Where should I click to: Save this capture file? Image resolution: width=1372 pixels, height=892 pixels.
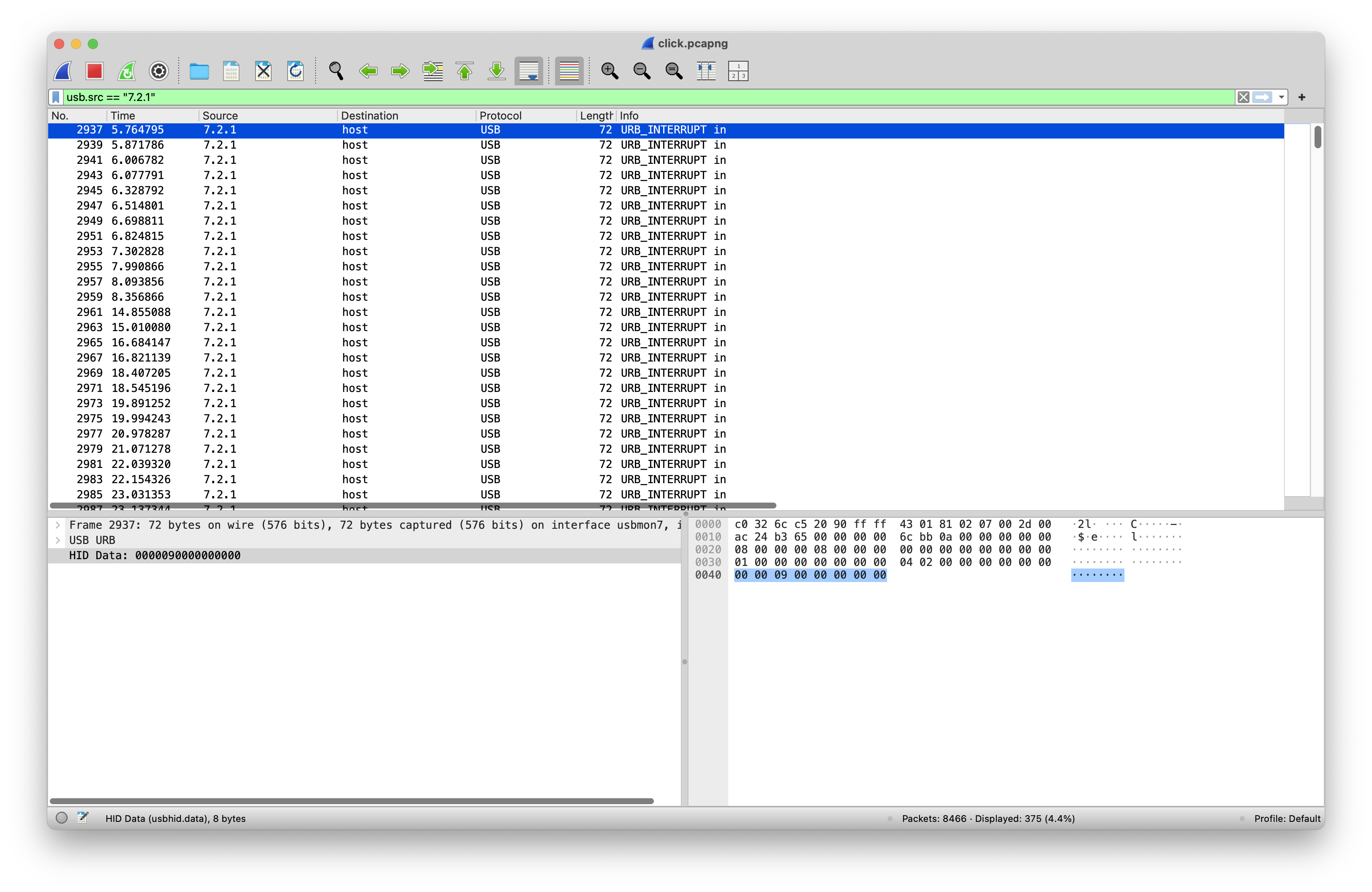tap(231, 71)
